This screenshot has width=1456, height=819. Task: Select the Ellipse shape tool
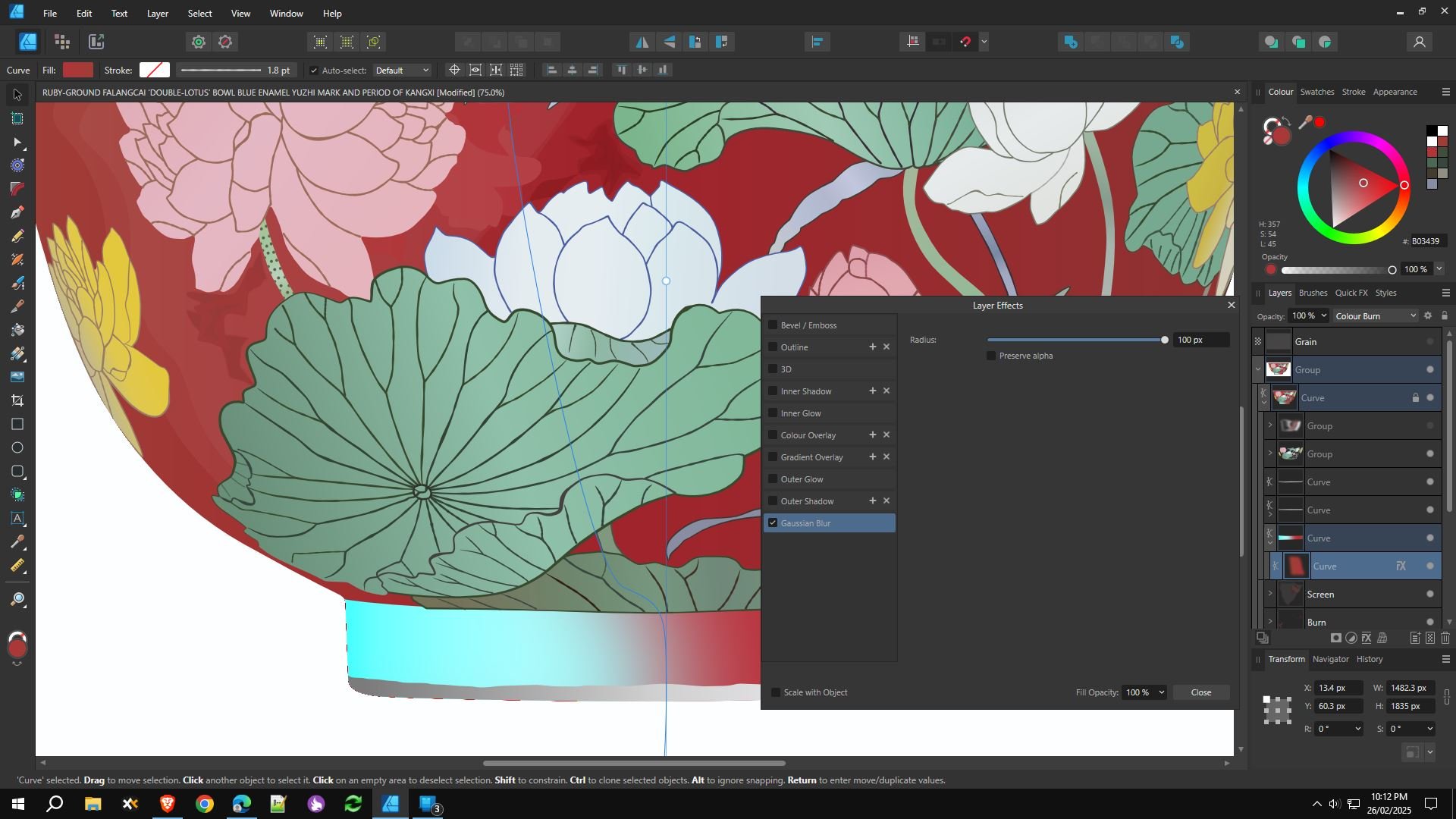17,447
